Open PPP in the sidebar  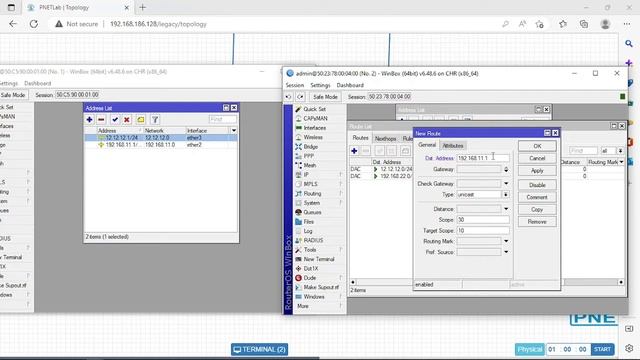309,156
